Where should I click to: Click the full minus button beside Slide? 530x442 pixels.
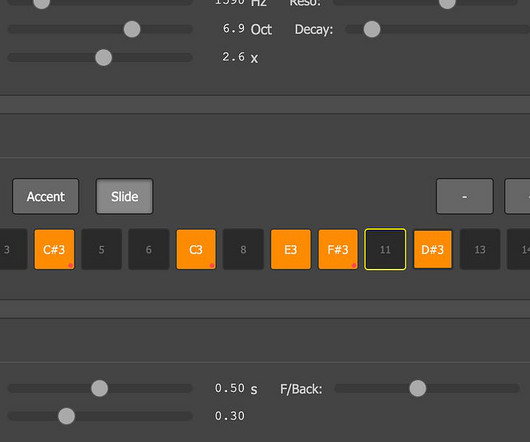click(x=465, y=196)
